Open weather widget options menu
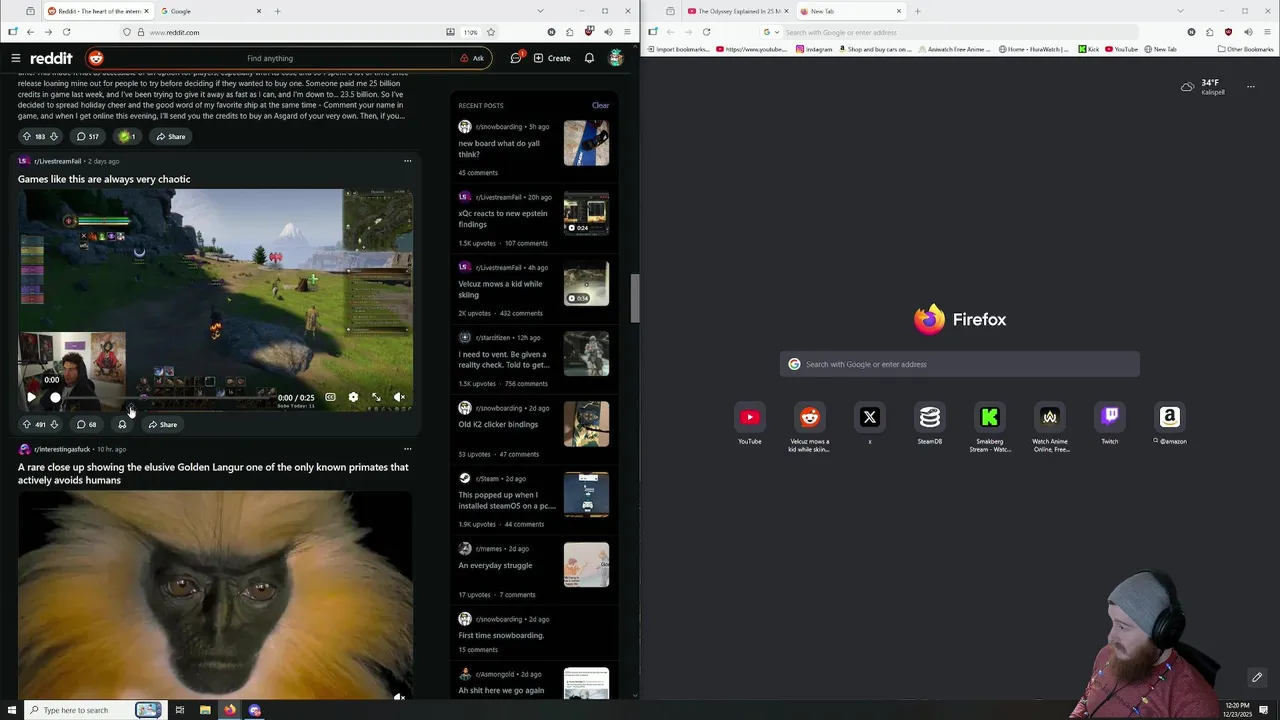 coord(1250,87)
